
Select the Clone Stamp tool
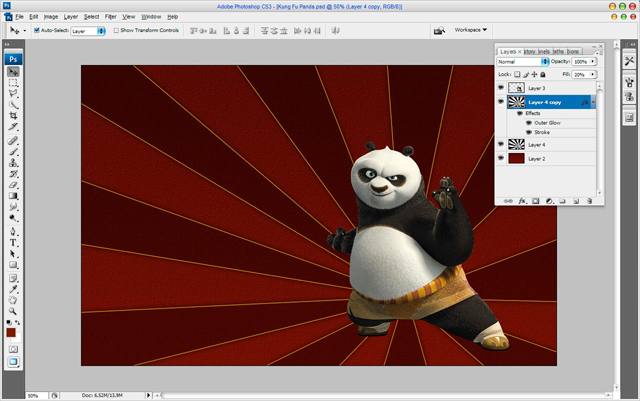tap(13, 163)
